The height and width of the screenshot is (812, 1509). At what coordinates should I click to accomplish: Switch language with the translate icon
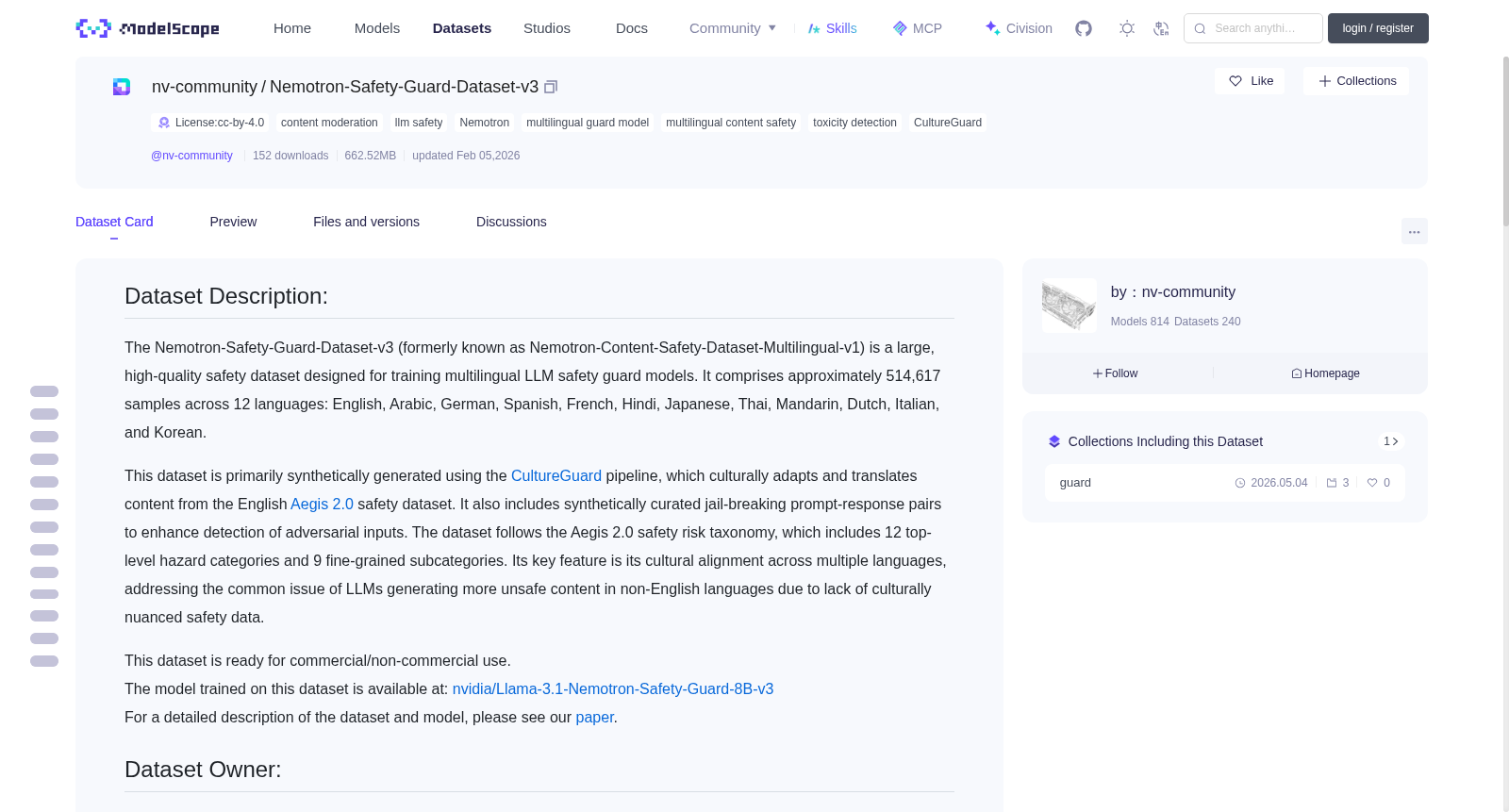click(1161, 28)
